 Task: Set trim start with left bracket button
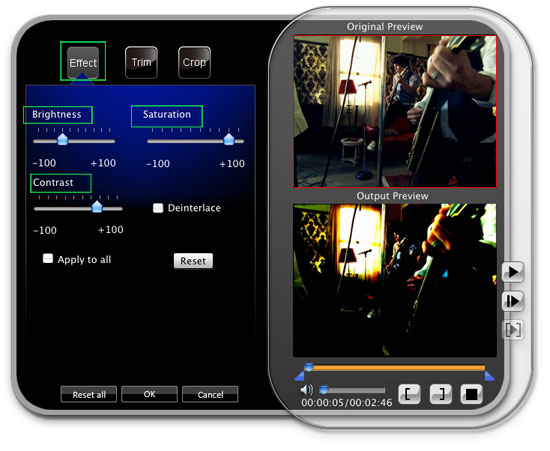[x=409, y=394]
